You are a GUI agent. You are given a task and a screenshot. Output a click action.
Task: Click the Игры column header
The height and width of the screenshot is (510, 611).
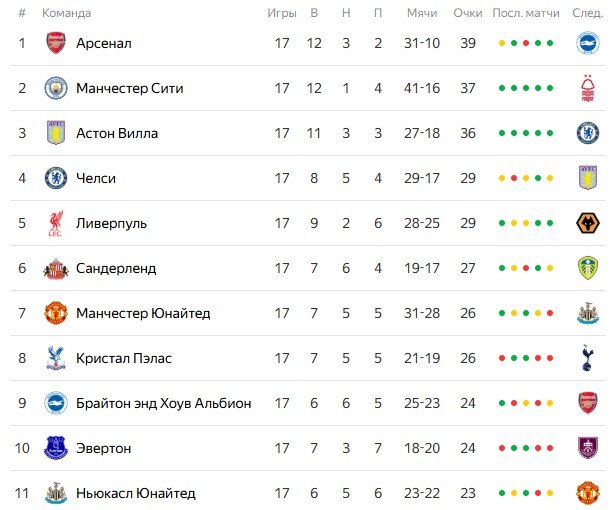tap(282, 13)
